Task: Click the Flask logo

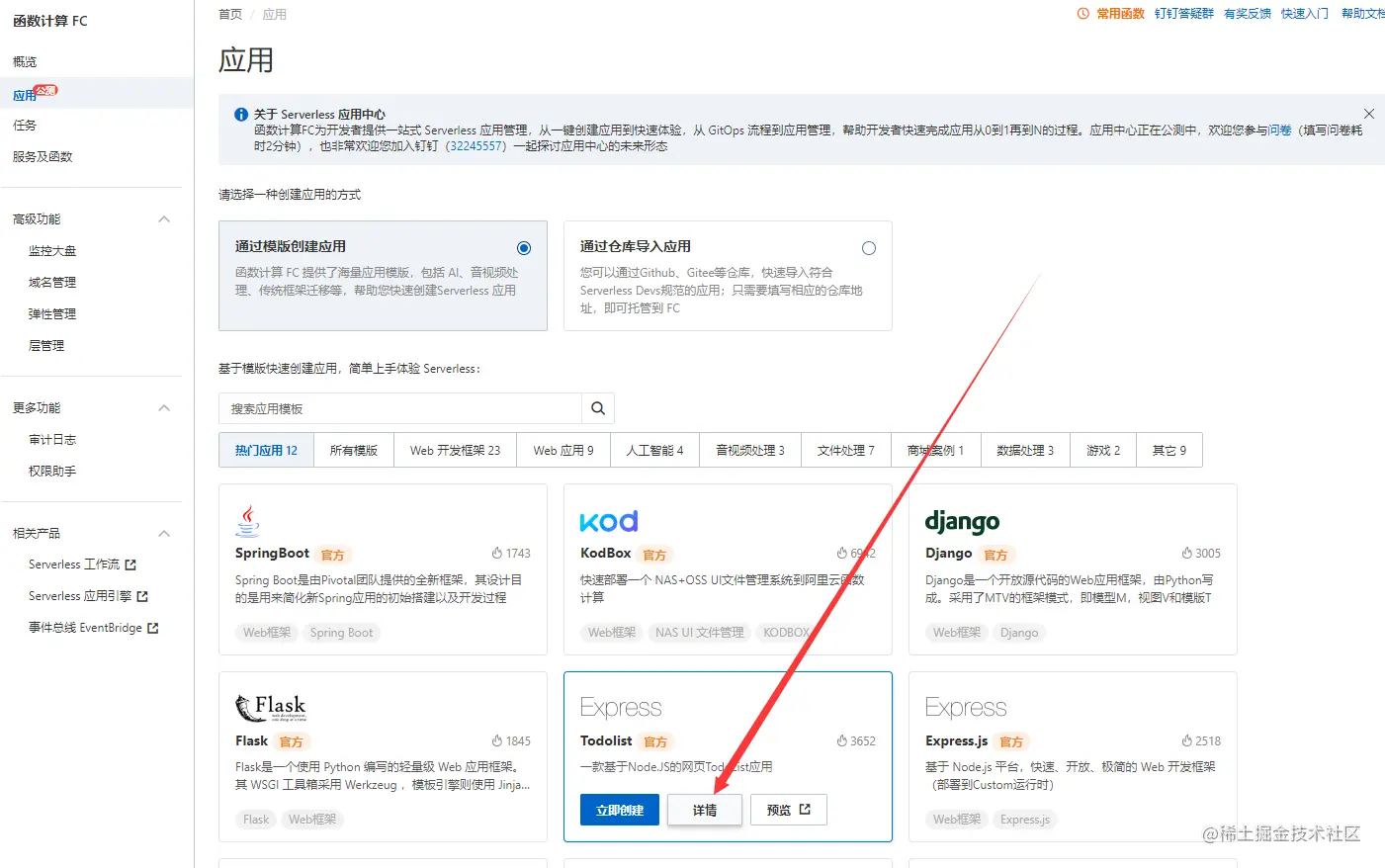Action: click(271, 708)
